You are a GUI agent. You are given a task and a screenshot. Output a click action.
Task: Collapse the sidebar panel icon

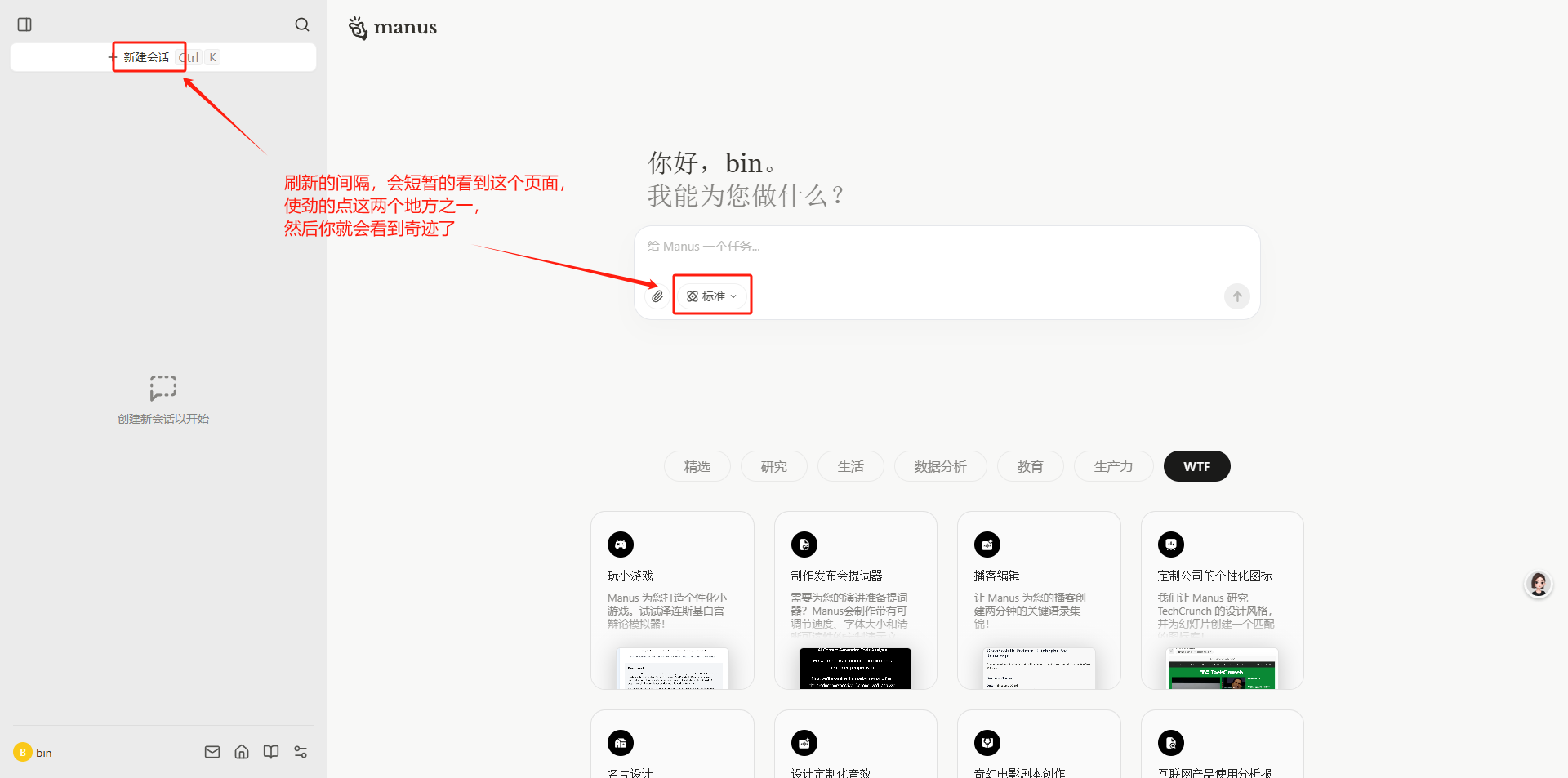coord(24,24)
